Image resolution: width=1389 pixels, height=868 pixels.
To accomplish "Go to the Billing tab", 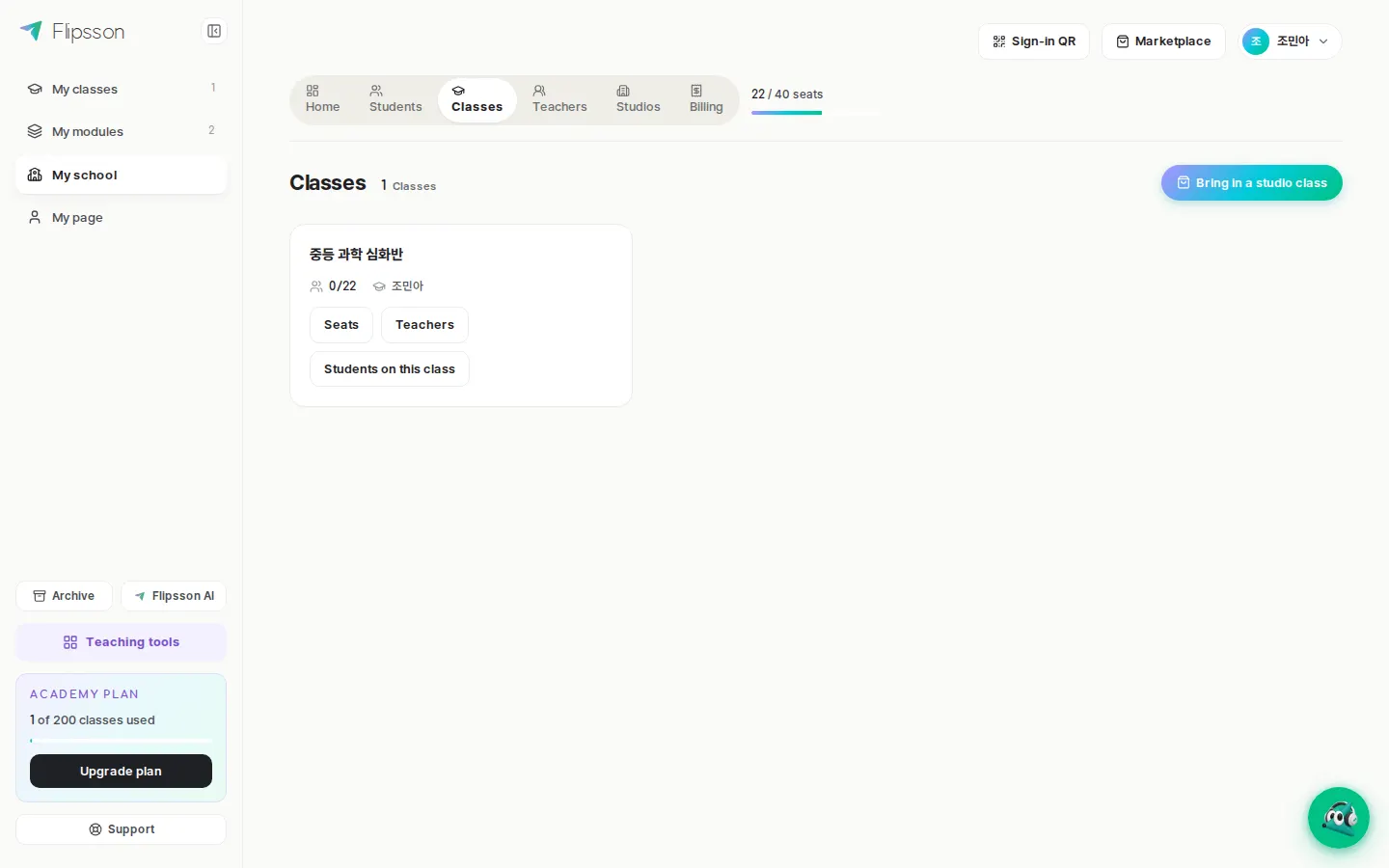I will (x=706, y=99).
